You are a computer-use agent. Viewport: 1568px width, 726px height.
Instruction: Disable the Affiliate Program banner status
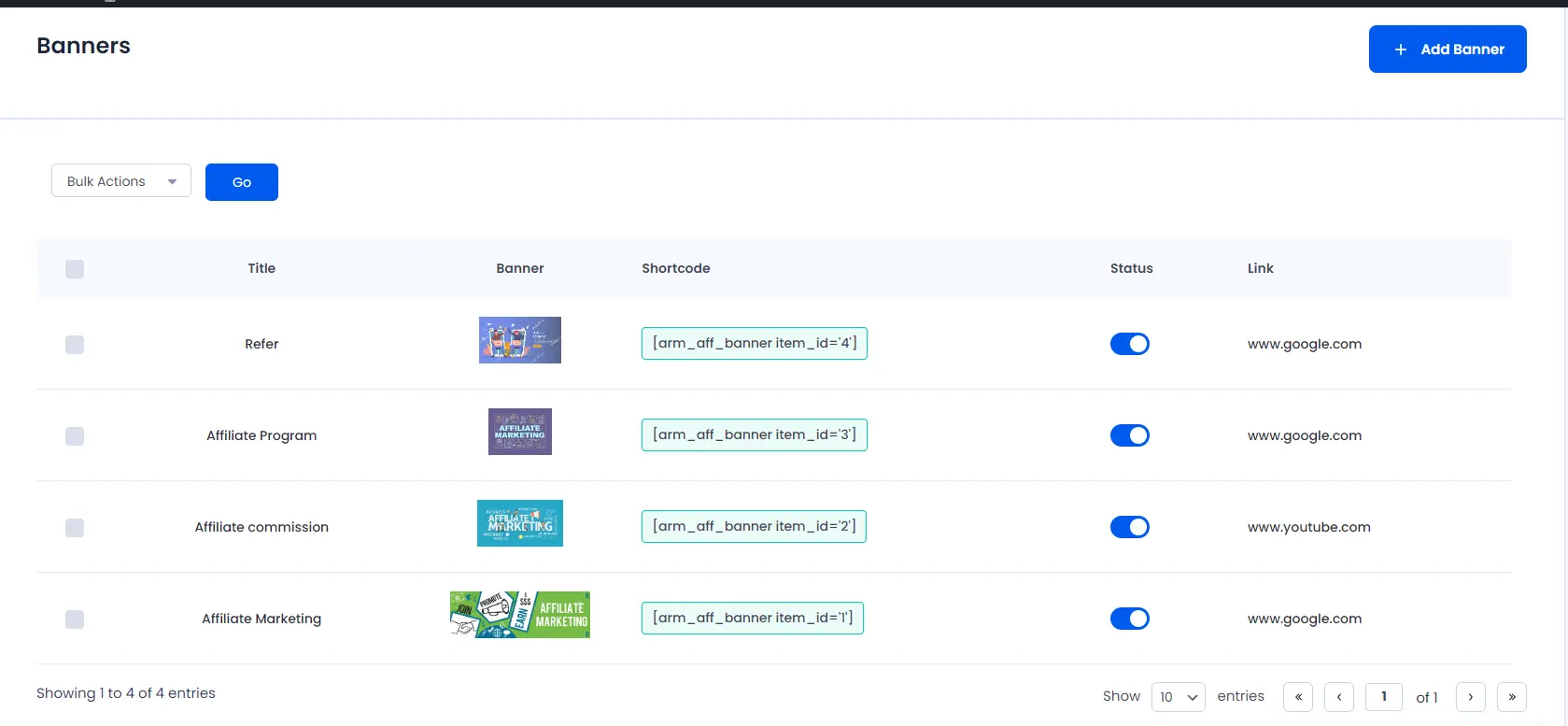(x=1130, y=435)
